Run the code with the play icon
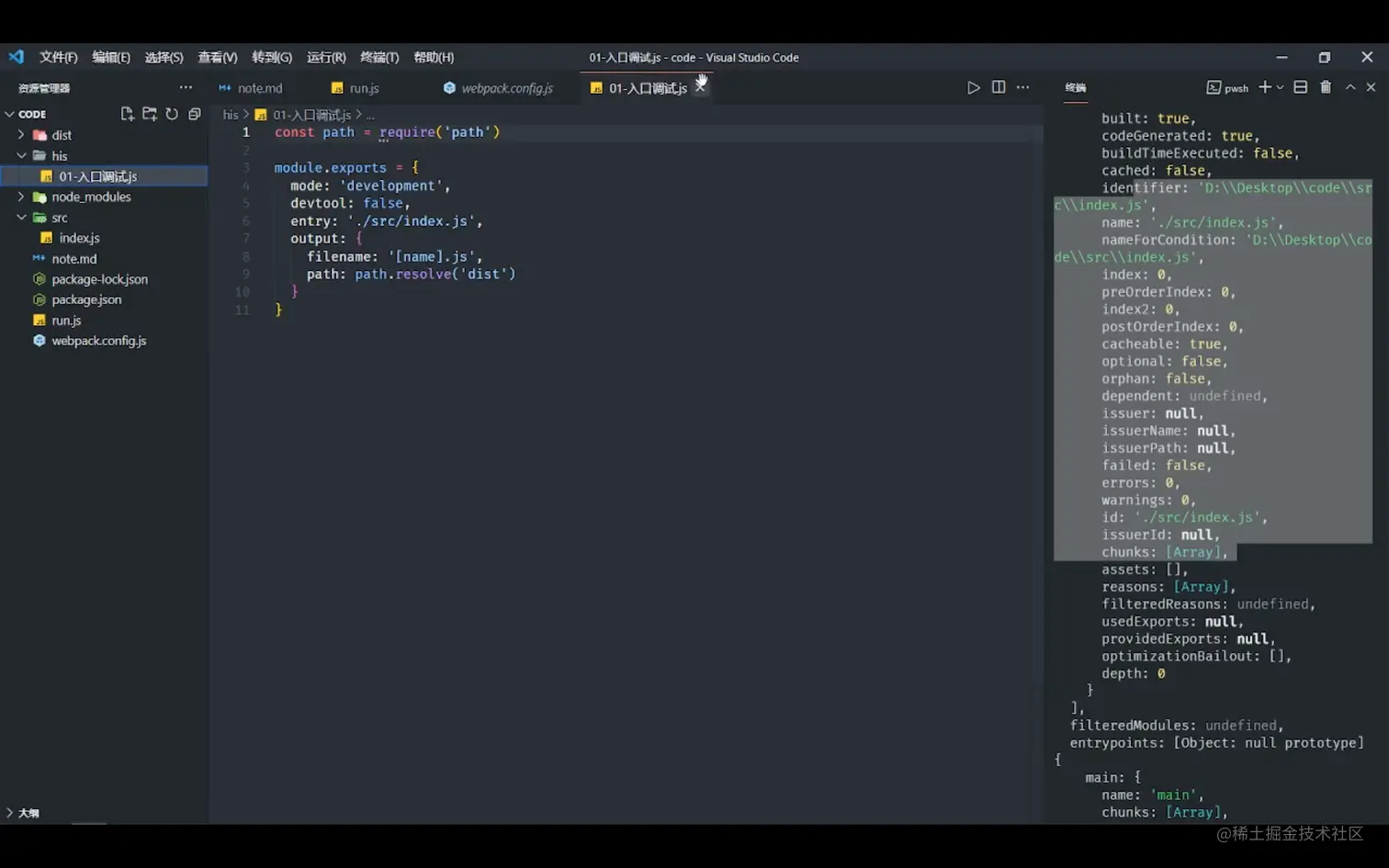 [x=973, y=87]
